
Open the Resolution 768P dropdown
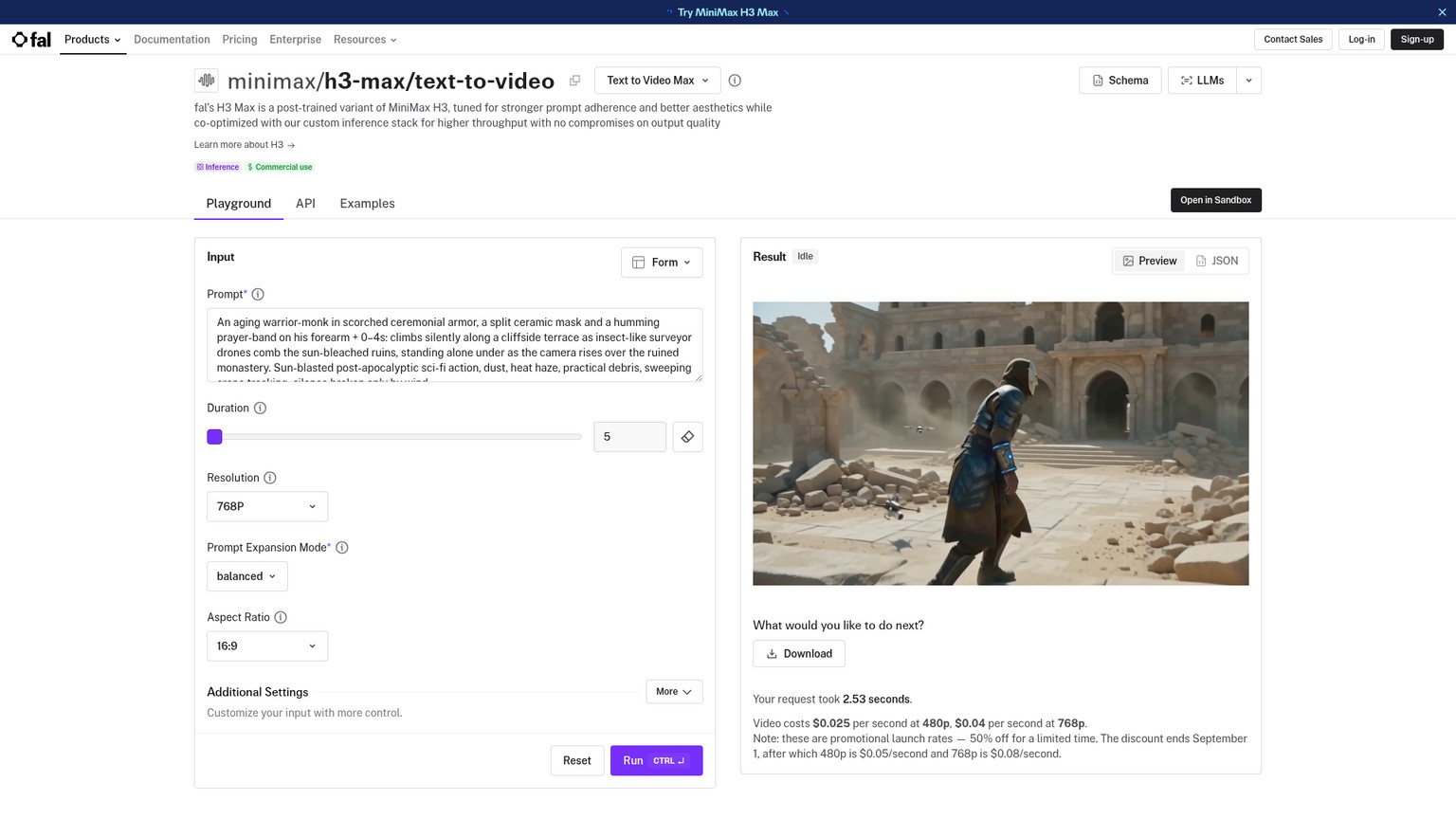(267, 506)
